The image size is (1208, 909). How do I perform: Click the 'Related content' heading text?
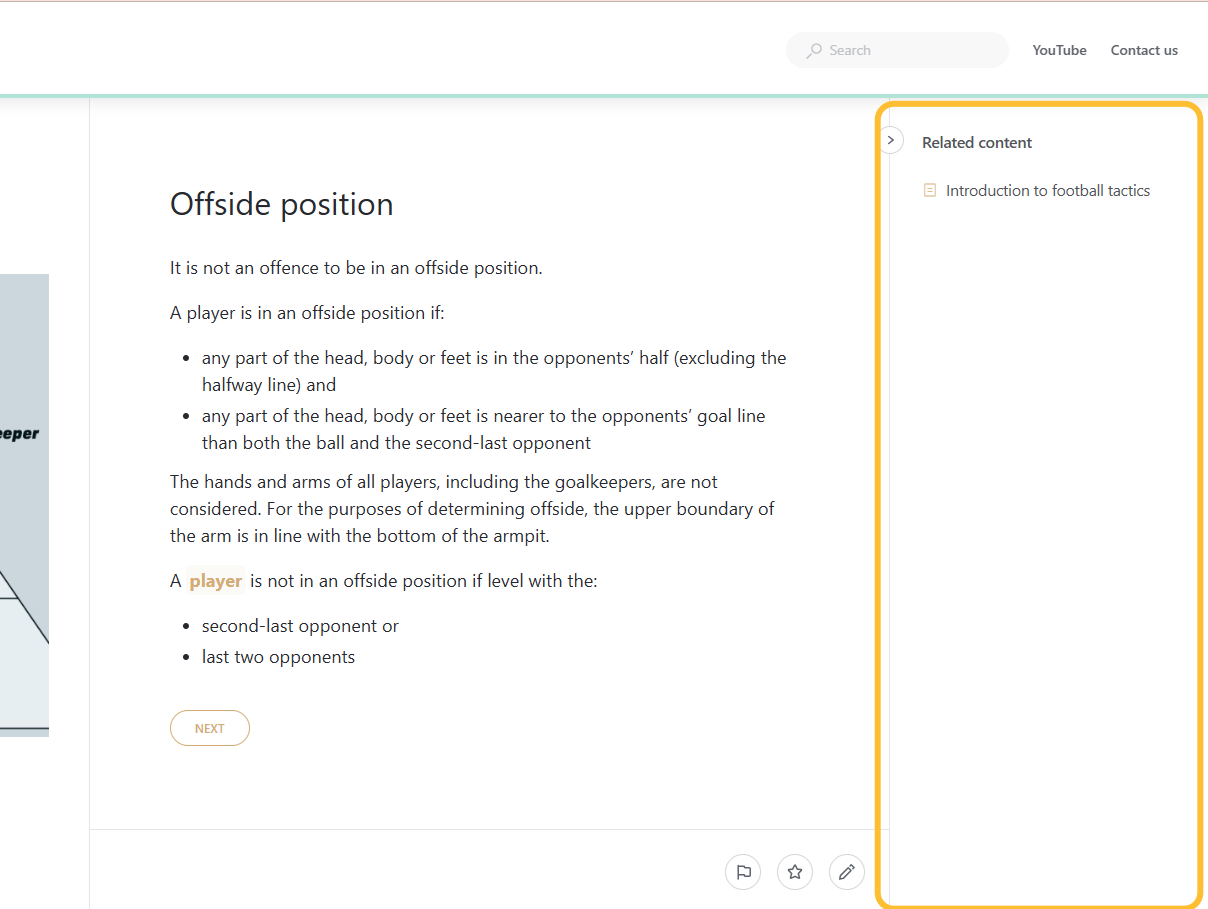(x=977, y=143)
